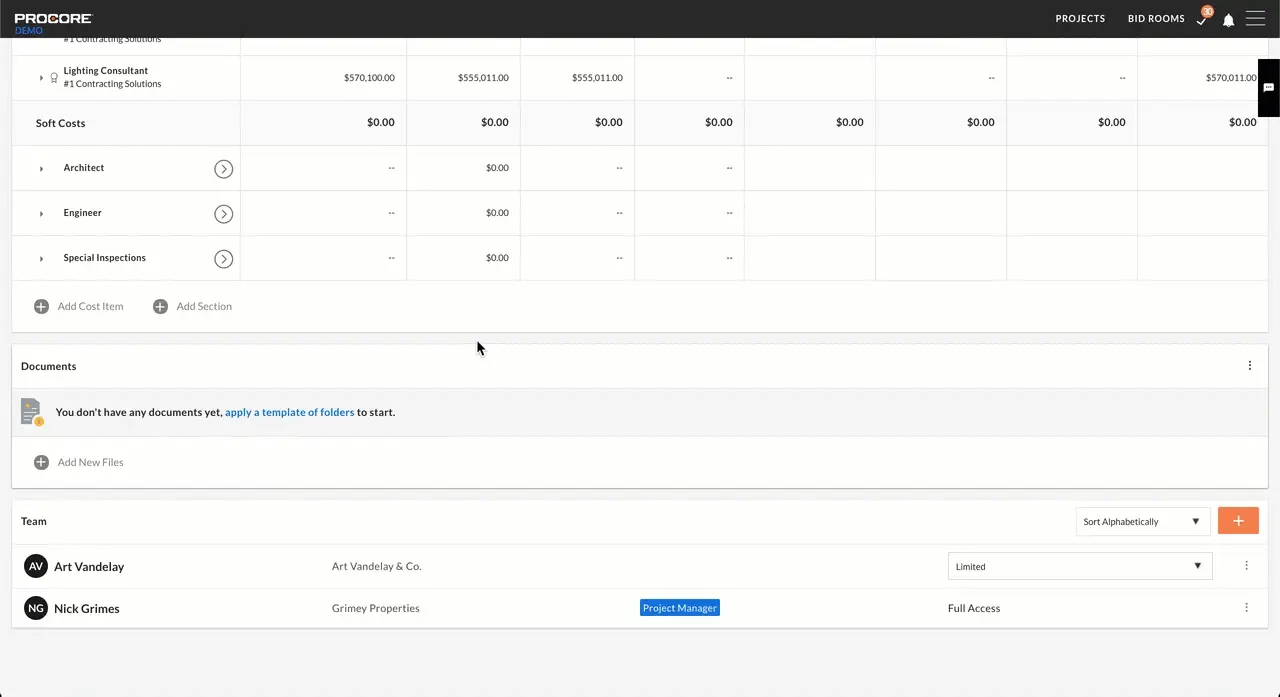This screenshot has width=1280, height=697.
Task: Click the Team section title
Action: pos(34,521)
